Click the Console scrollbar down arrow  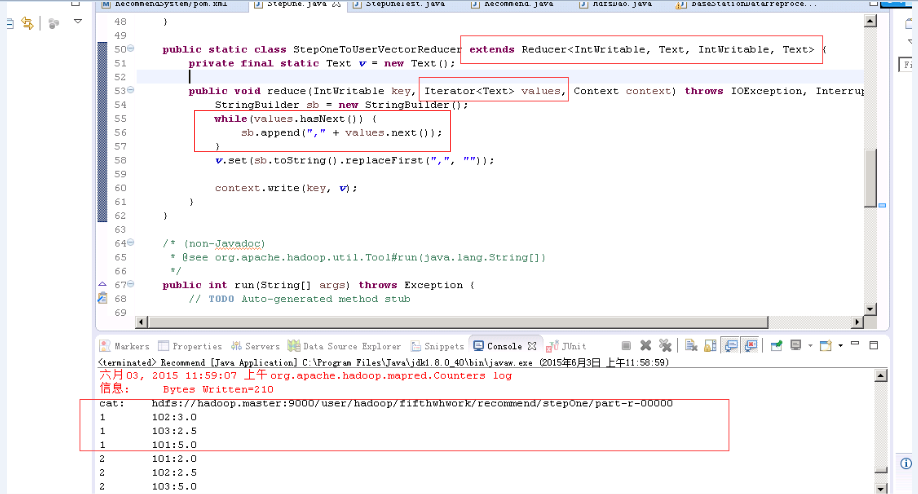[x=881, y=489]
